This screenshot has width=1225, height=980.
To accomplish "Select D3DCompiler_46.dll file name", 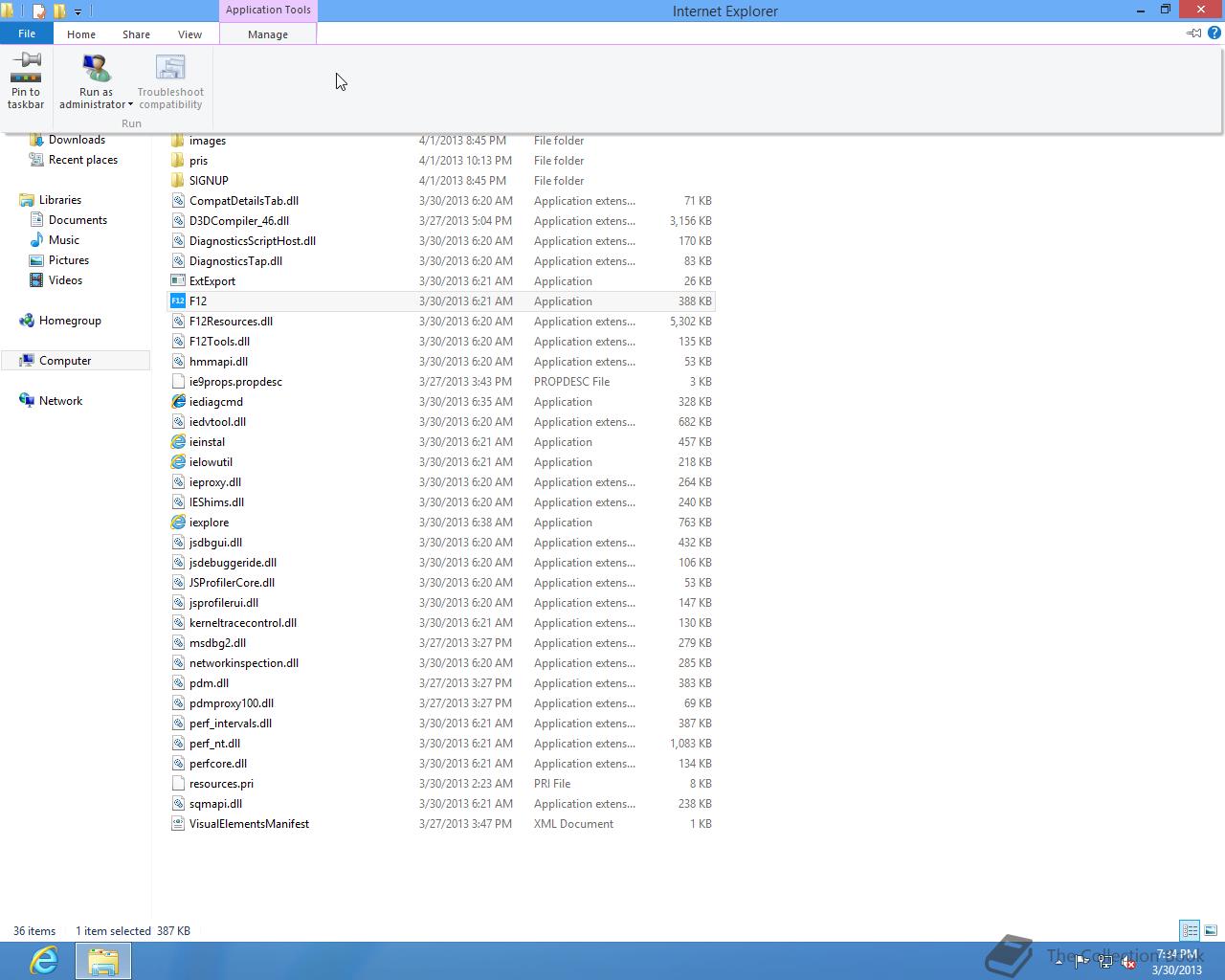I will click(239, 221).
